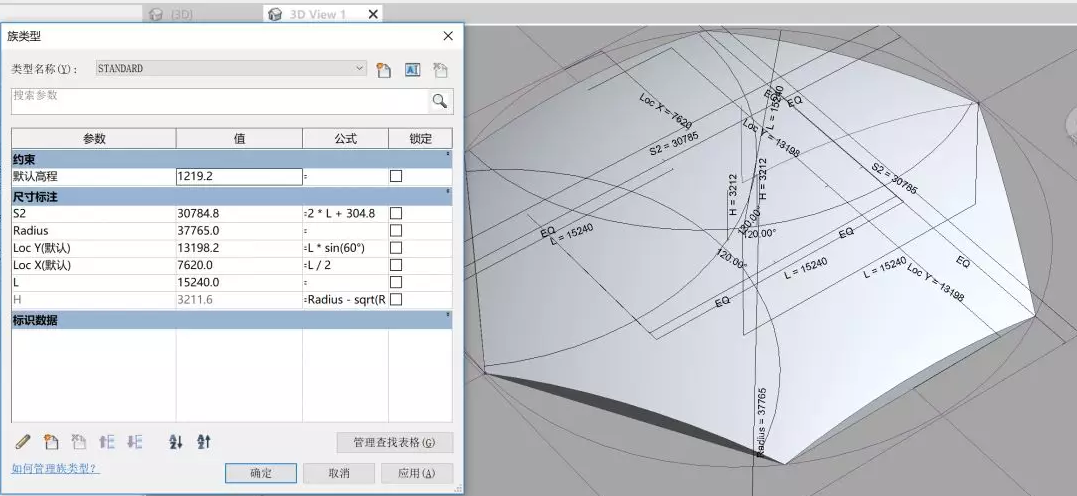Toggle lock checkbox for H row

click(396, 300)
